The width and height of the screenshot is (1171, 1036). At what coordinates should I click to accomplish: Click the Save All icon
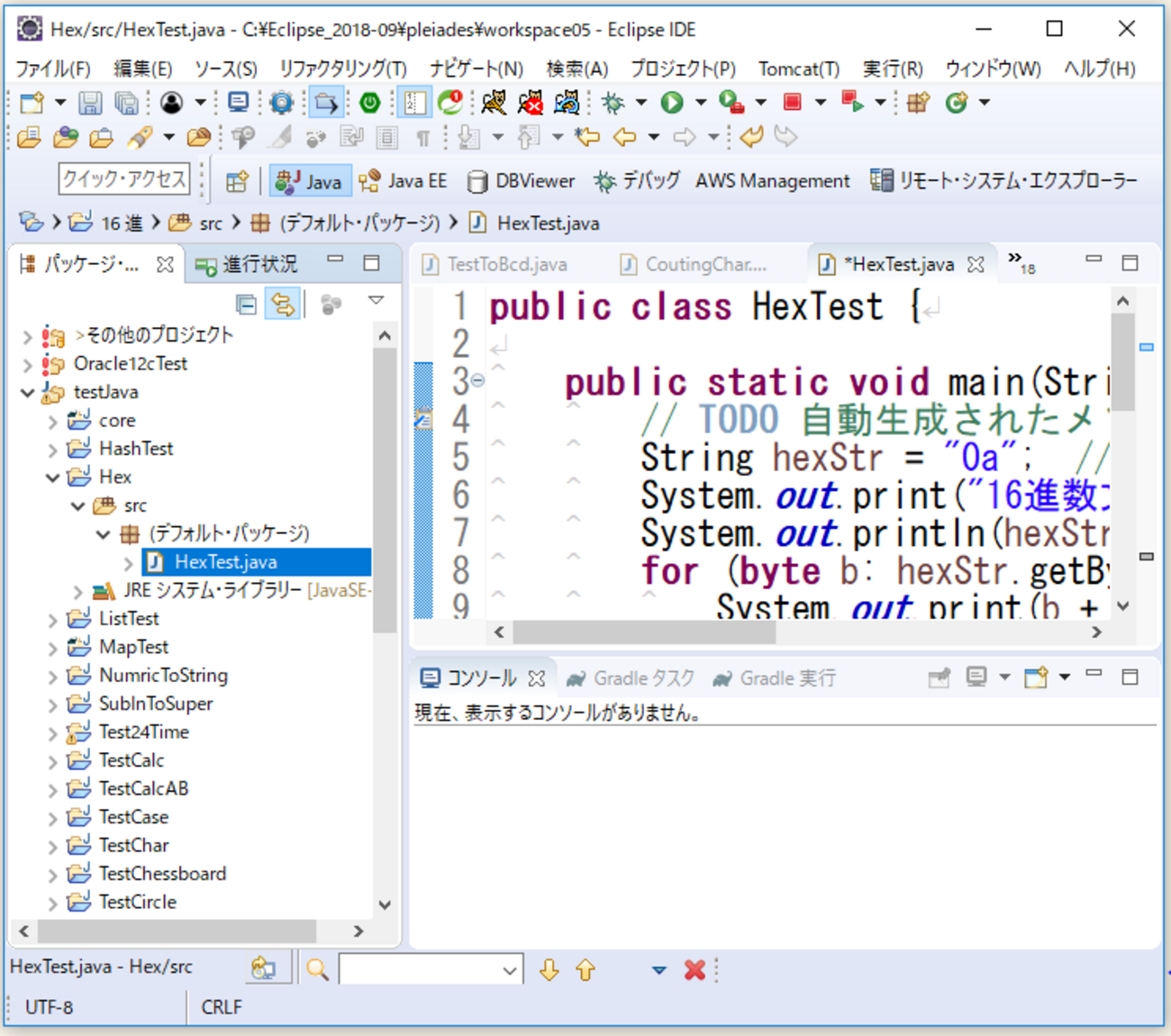coord(126,103)
